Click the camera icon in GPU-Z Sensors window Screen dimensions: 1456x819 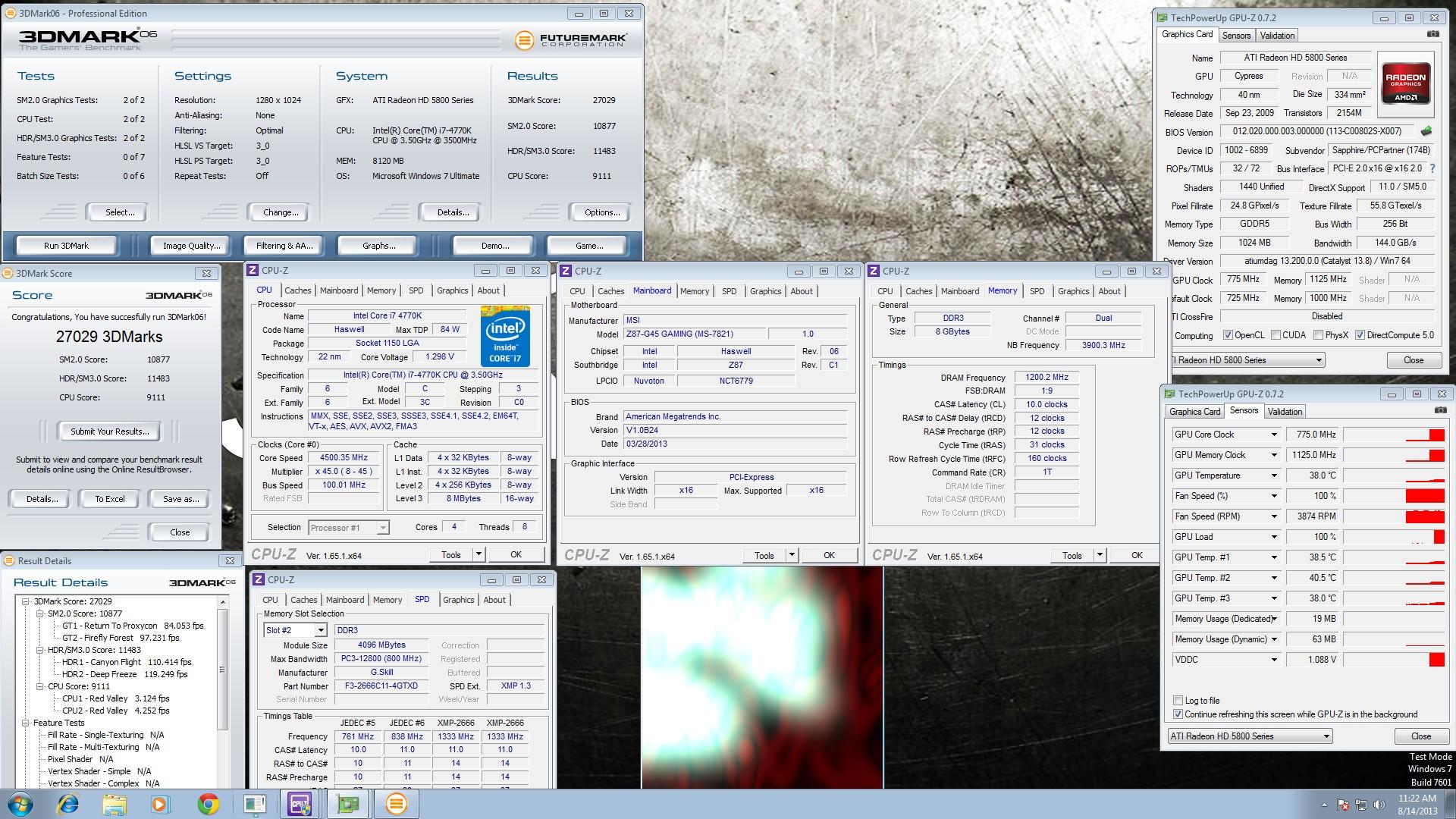[1440, 410]
